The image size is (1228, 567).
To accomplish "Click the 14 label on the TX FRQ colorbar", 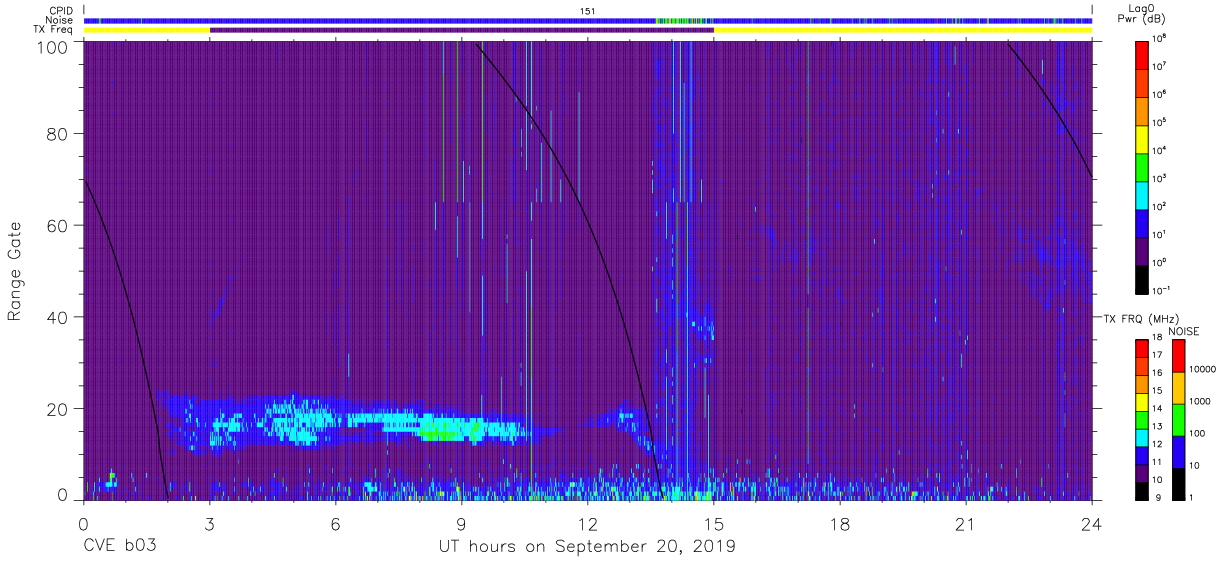I will click(1155, 409).
